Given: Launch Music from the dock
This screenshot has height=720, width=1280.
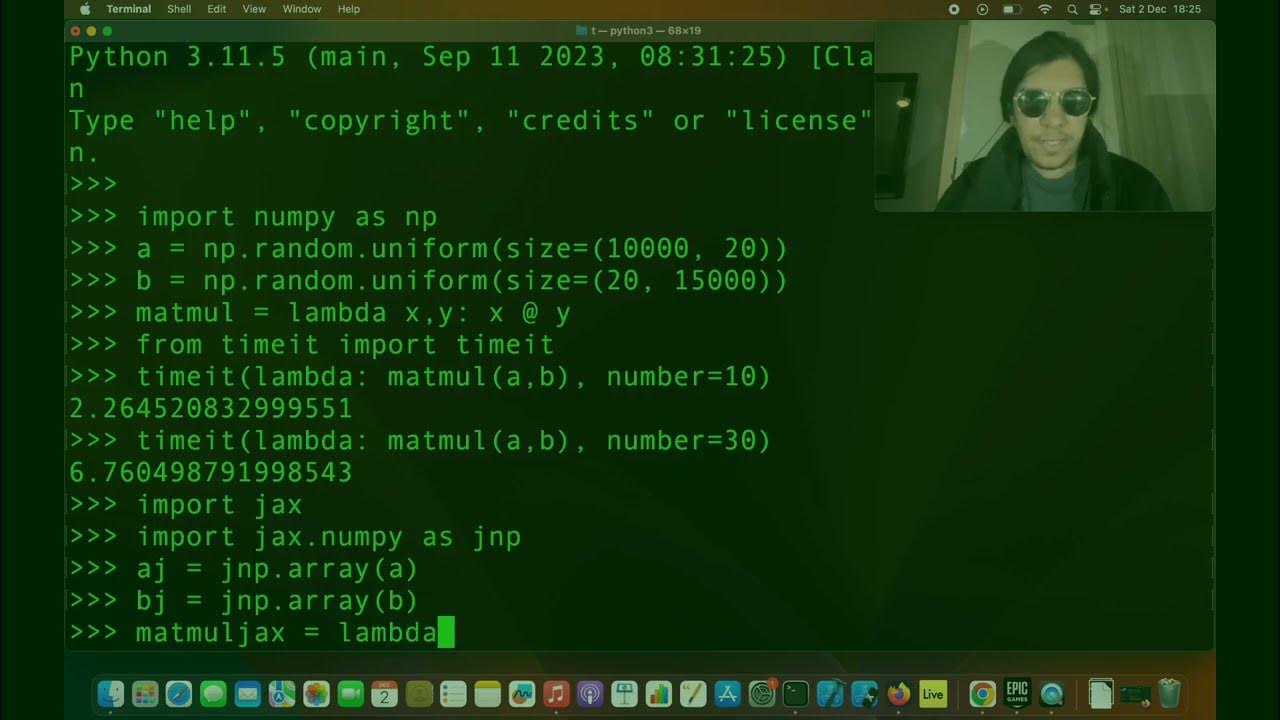Looking at the screenshot, I should pos(557,693).
